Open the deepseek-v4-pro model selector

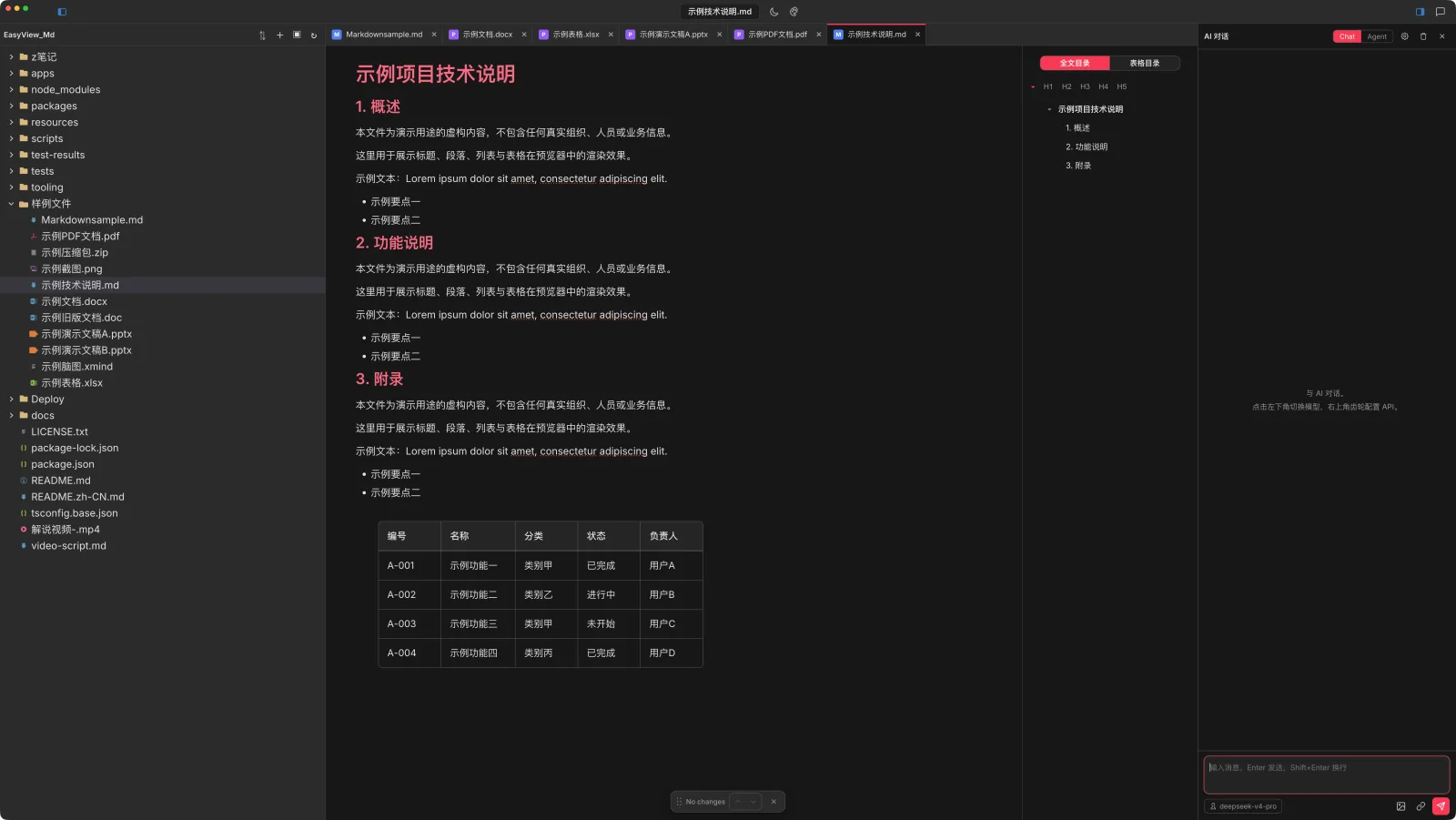click(x=1243, y=806)
